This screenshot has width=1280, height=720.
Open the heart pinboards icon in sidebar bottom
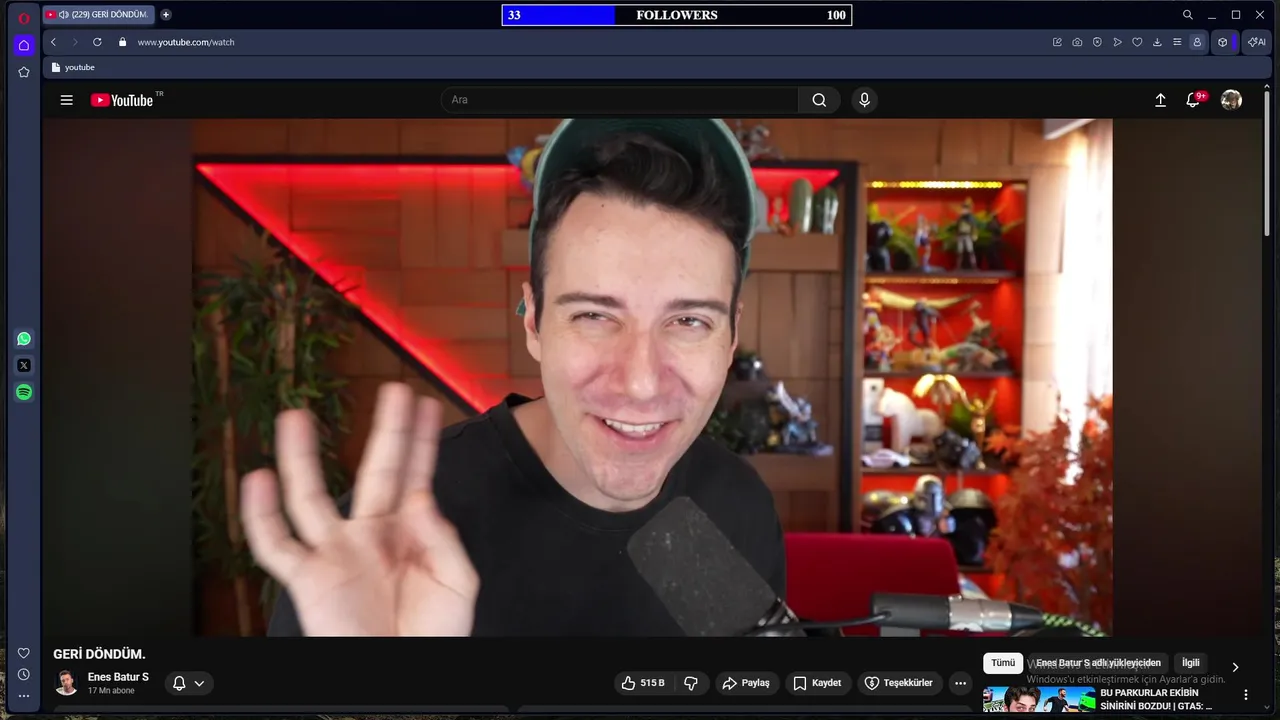coord(24,653)
